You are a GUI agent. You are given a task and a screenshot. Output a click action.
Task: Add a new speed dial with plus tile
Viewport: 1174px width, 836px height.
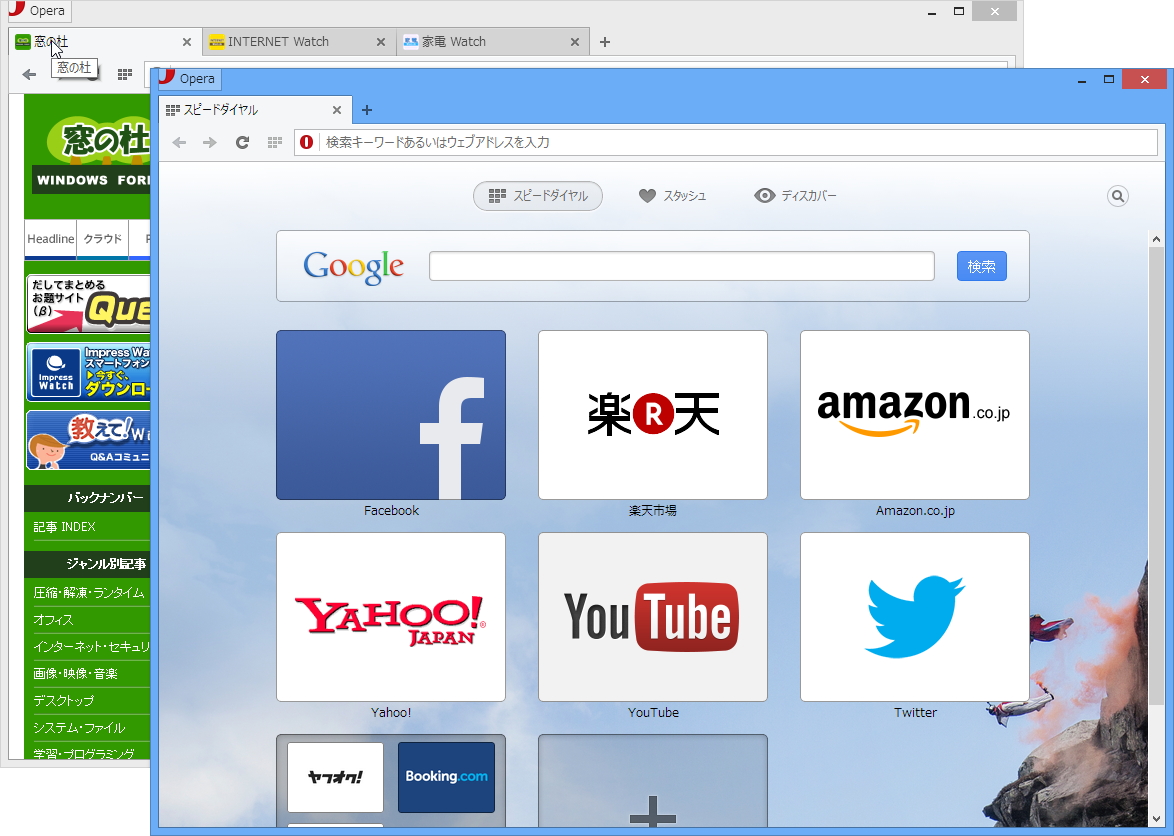pyautogui.click(x=653, y=781)
